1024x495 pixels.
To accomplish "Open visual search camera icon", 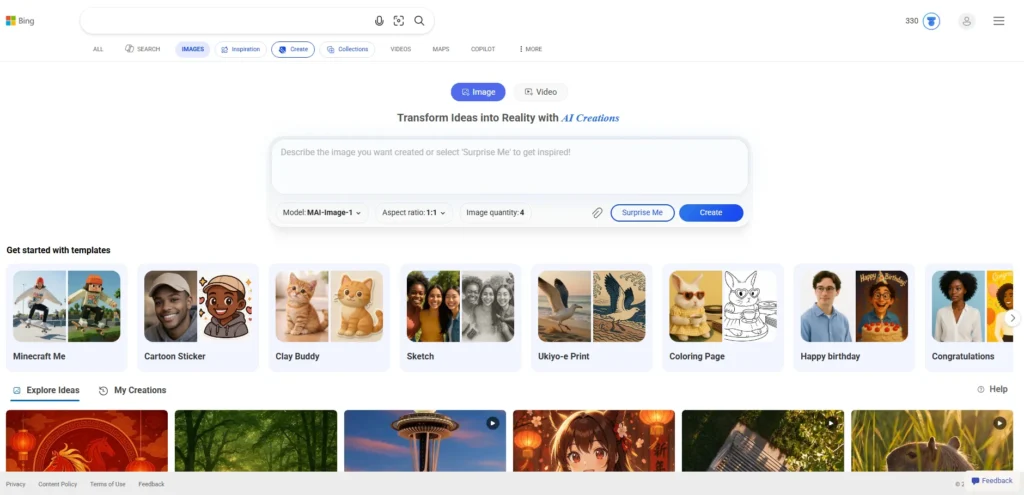I will pos(399,21).
